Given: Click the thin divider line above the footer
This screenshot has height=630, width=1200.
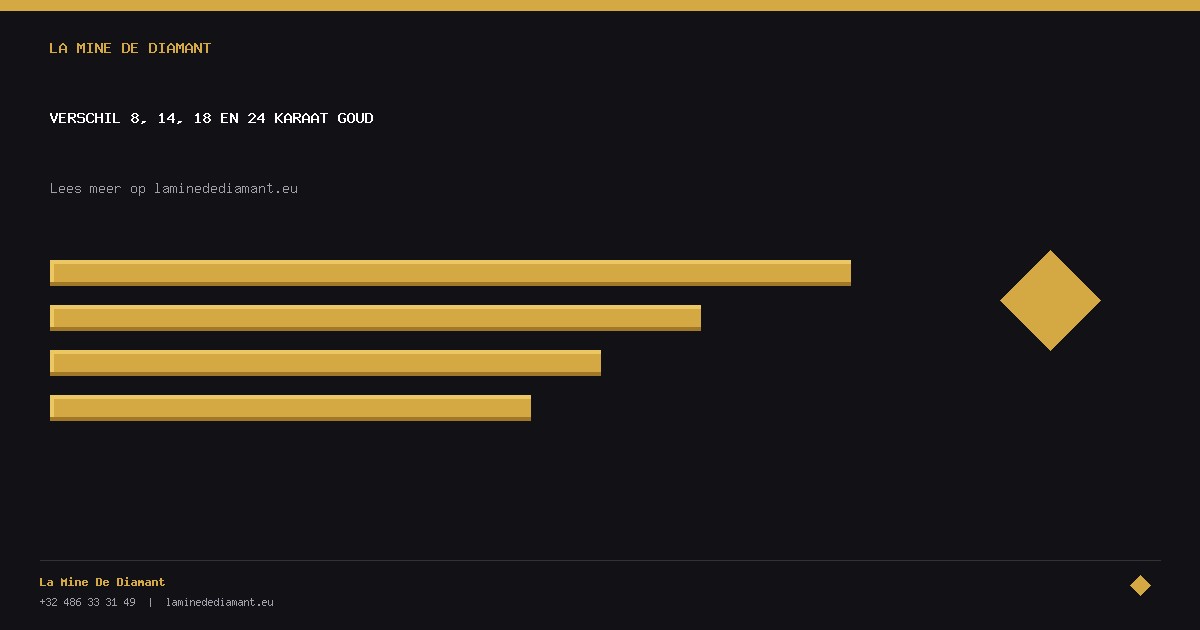Looking at the screenshot, I should click(x=600, y=560).
